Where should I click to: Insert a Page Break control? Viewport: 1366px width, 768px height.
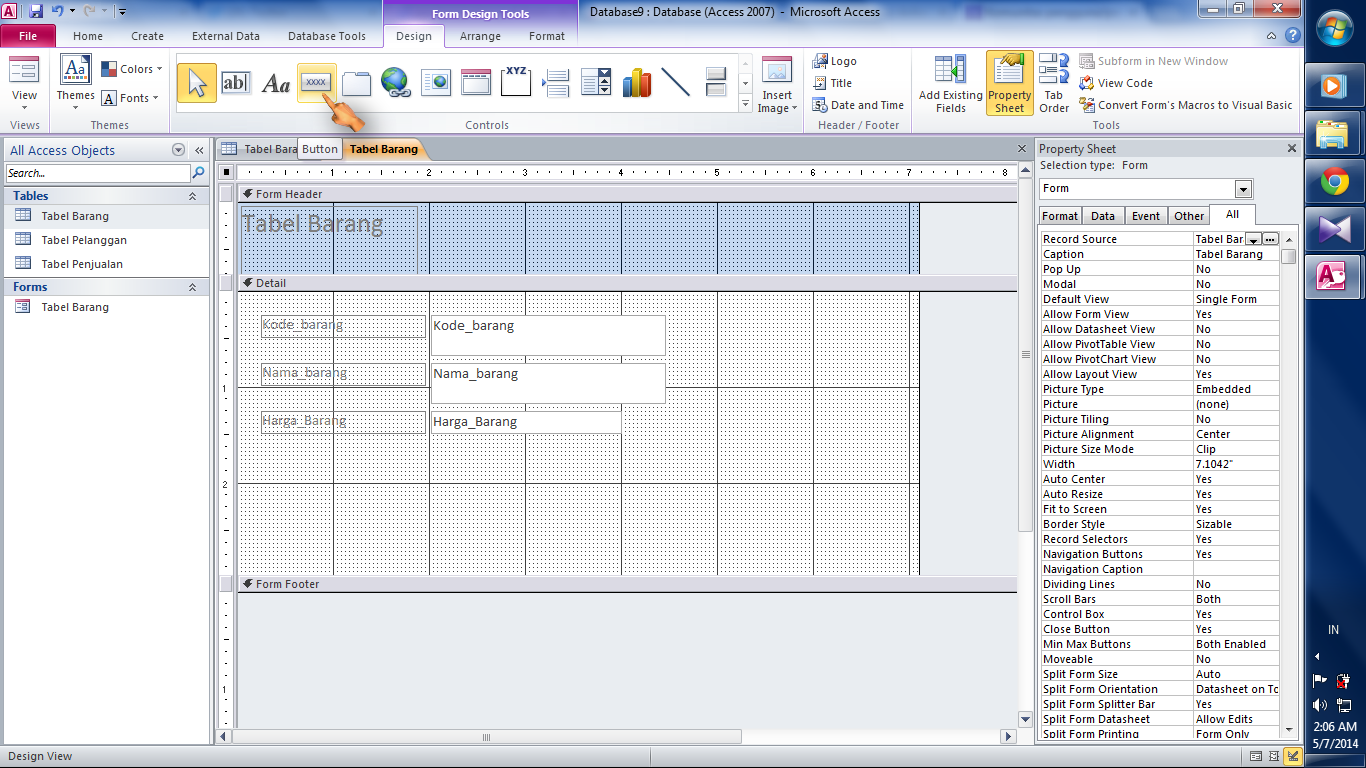[x=556, y=83]
